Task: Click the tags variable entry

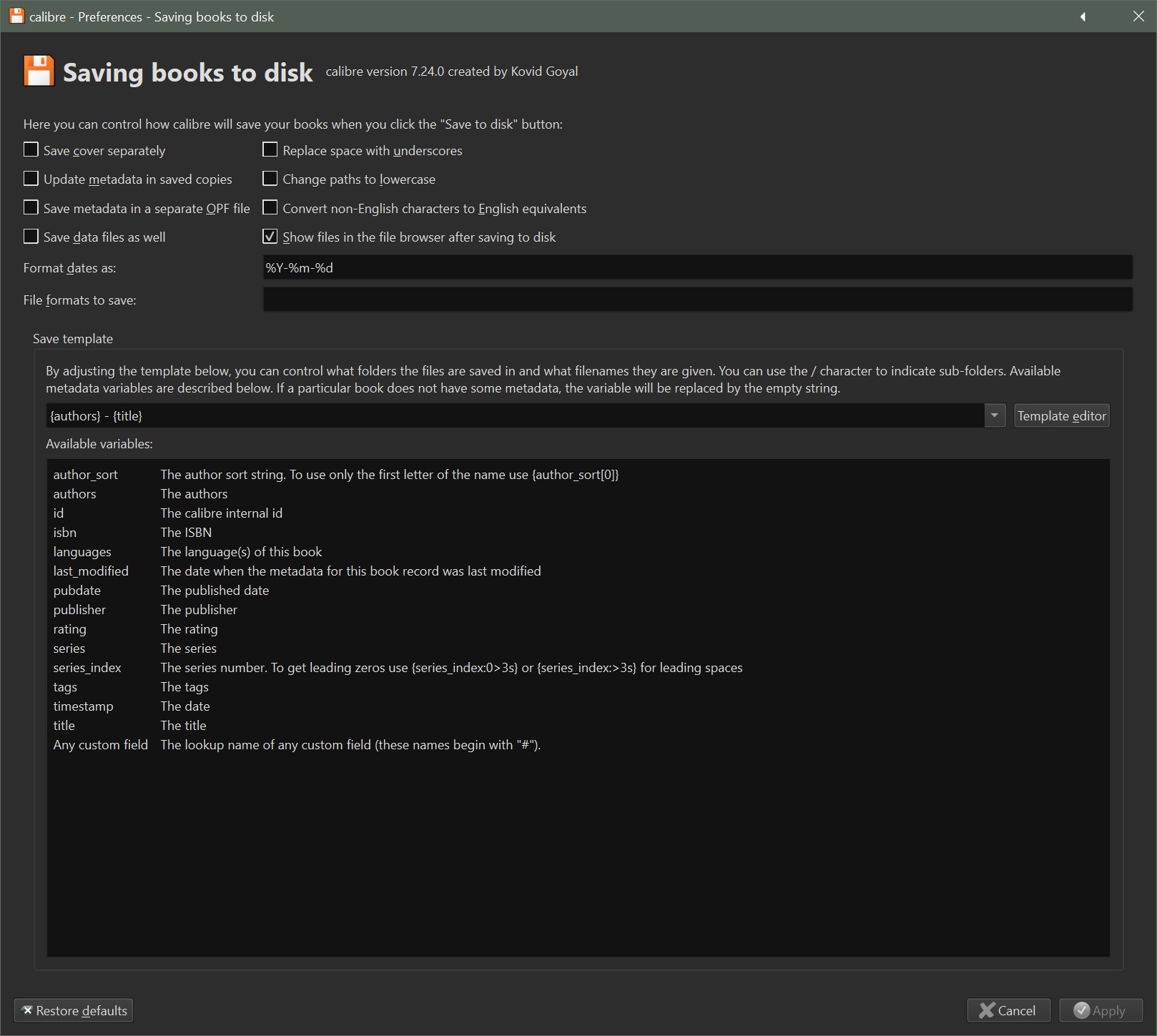Action: (x=65, y=687)
